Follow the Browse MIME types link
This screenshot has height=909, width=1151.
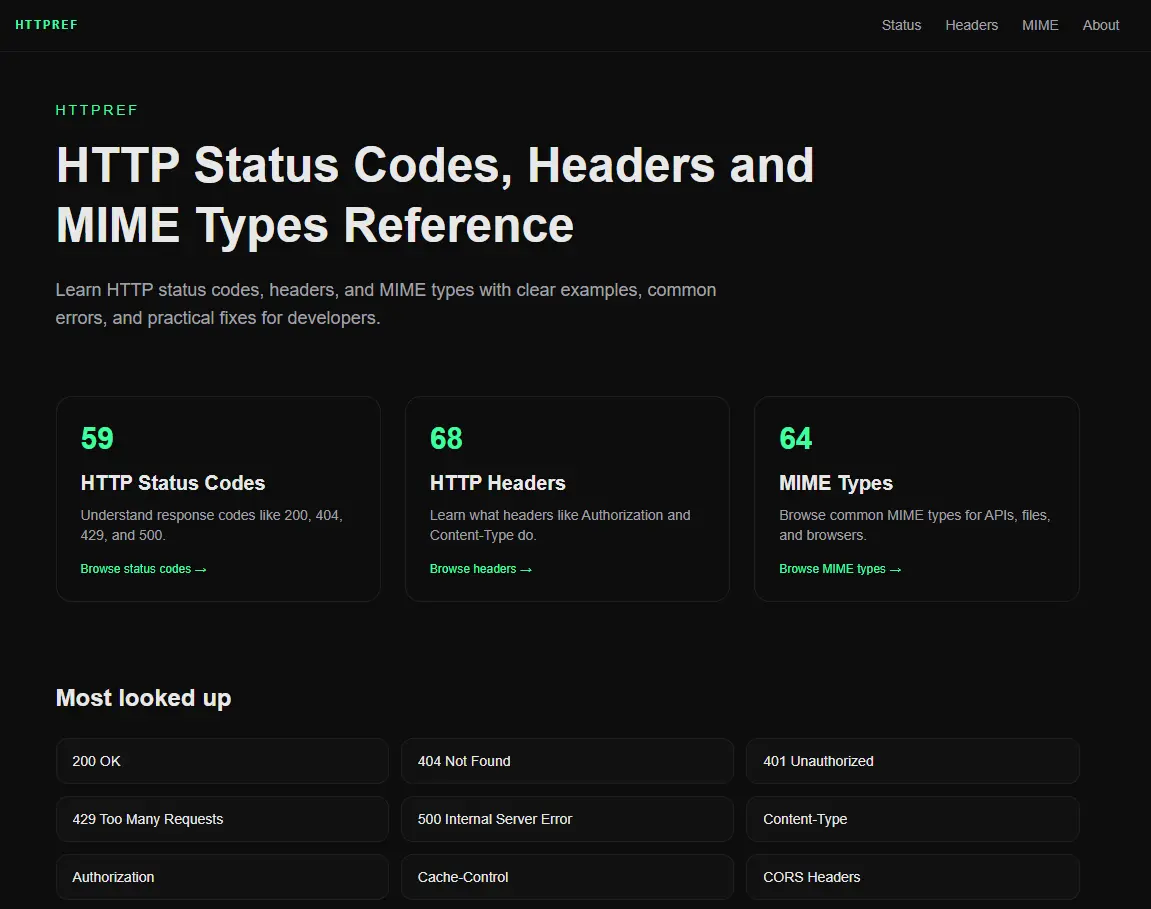tap(840, 569)
